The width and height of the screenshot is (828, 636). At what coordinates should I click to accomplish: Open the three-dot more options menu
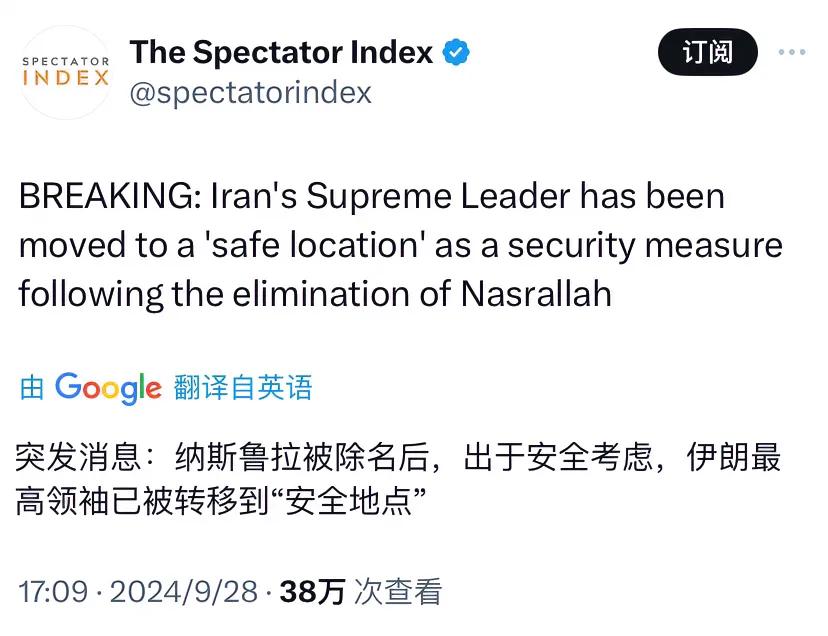pos(791,52)
